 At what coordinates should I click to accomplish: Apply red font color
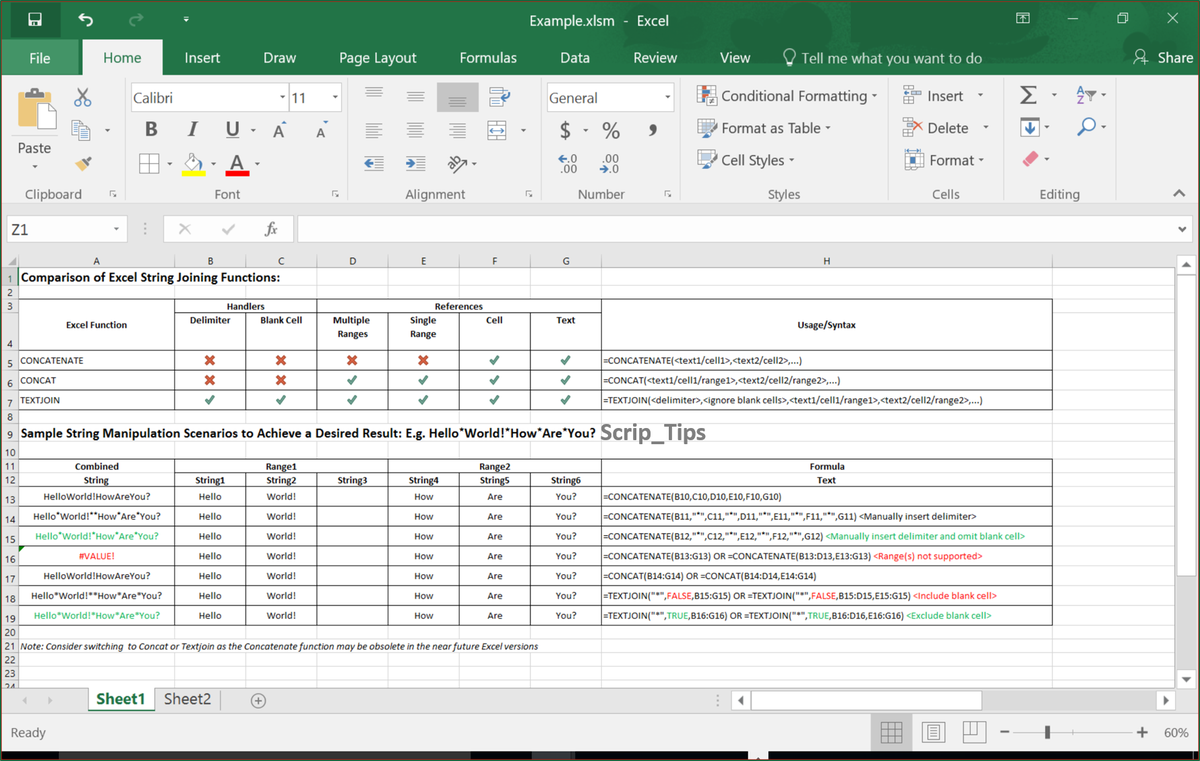coord(238,163)
